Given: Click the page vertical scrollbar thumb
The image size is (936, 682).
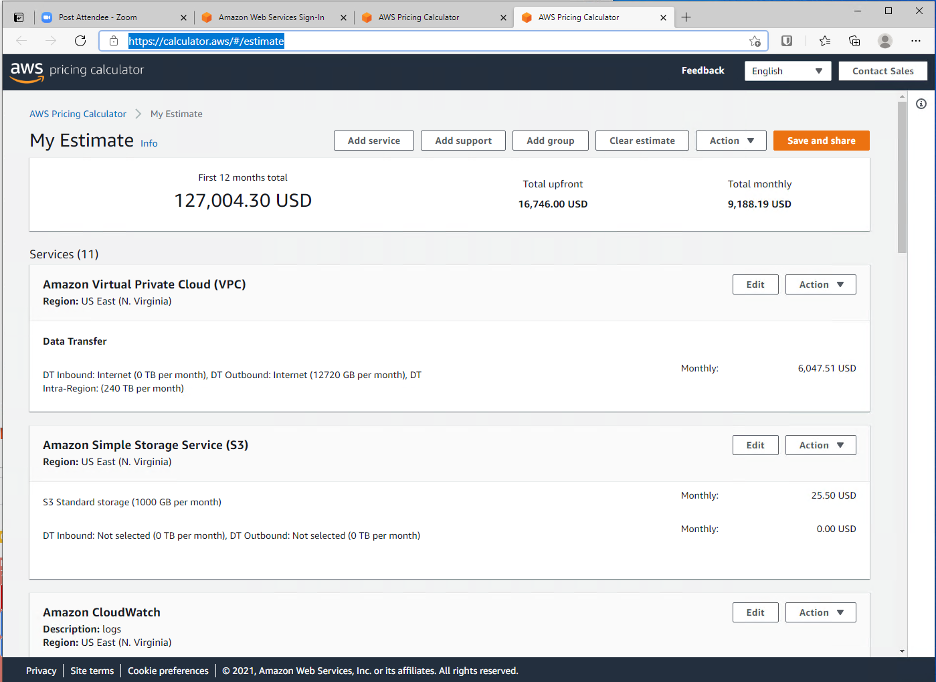Looking at the screenshot, I should (902, 177).
